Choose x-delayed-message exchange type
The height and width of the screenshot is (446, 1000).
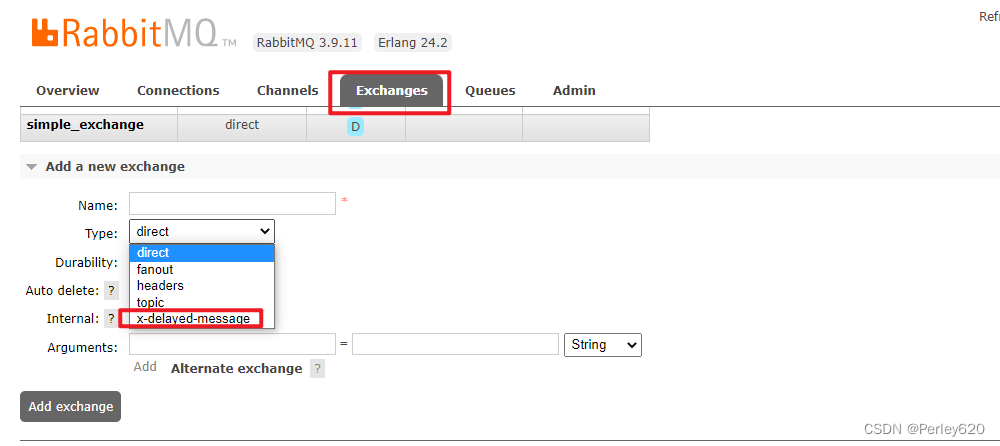(x=202, y=318)
